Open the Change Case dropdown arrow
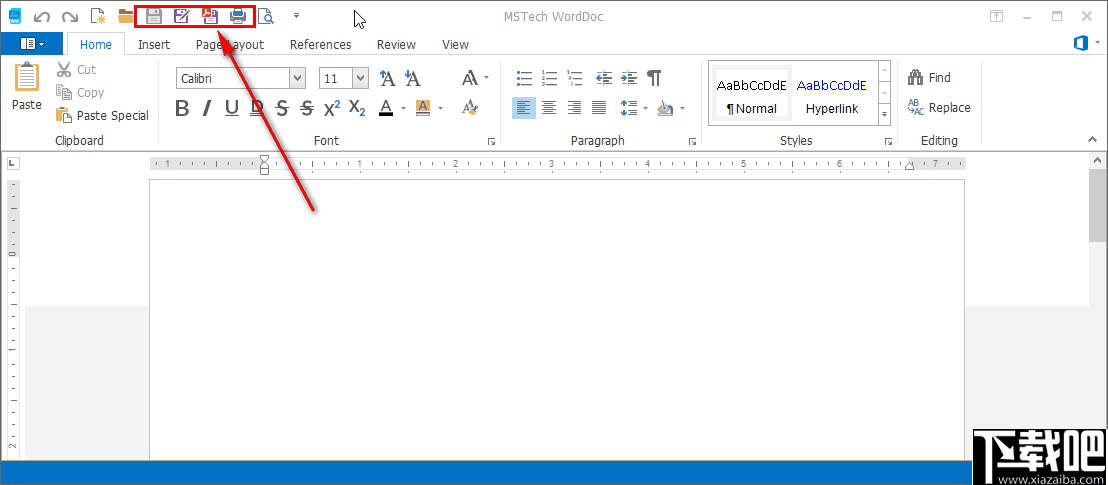Image resolution: width=1108 pixels, height=485 pixels. [486, 78]
